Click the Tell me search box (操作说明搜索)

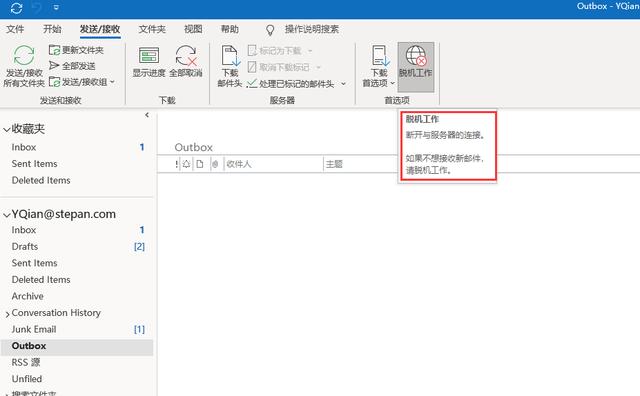pos(312,29)
